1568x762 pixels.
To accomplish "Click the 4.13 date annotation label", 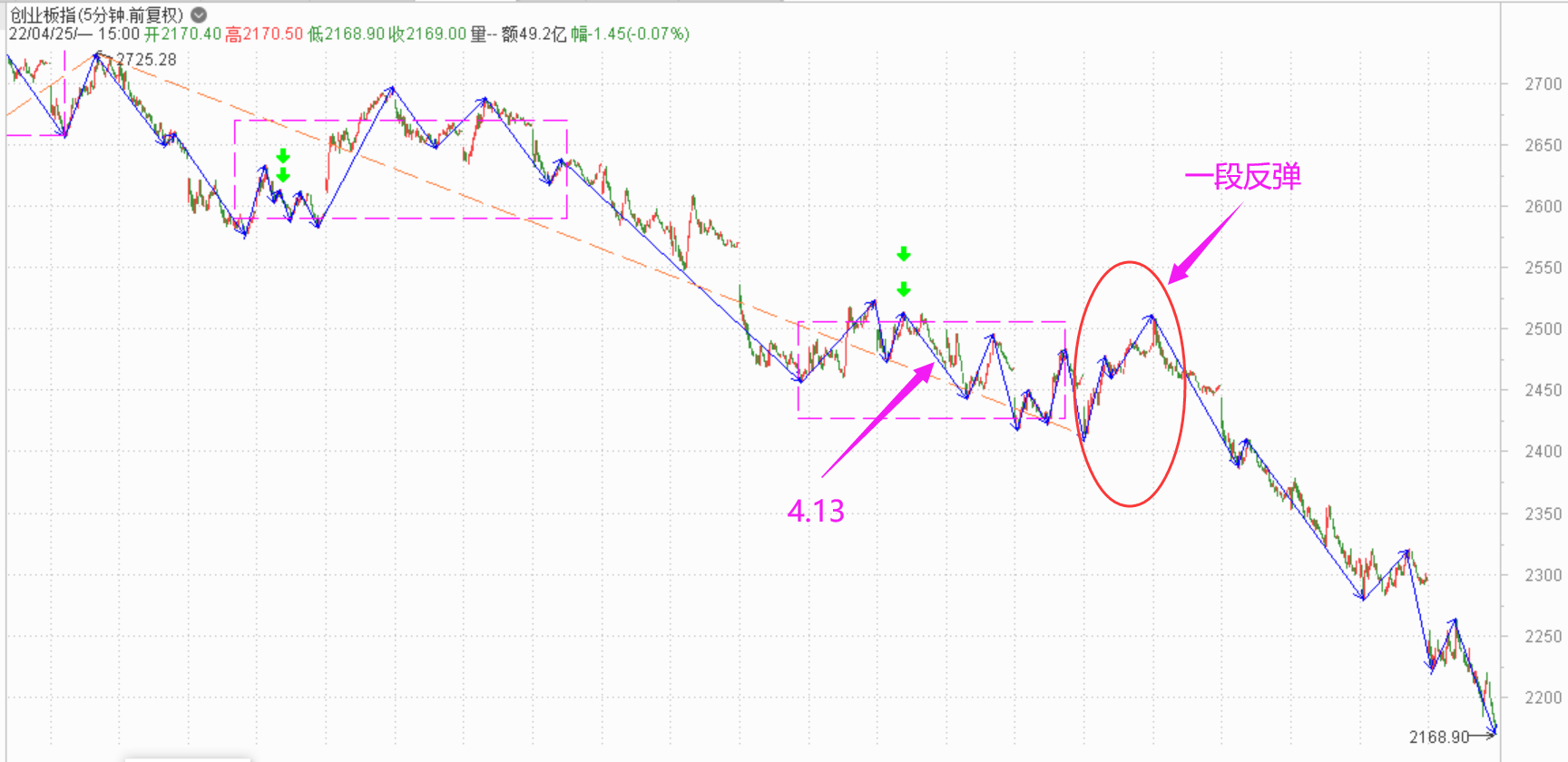I will pos(816,512).
